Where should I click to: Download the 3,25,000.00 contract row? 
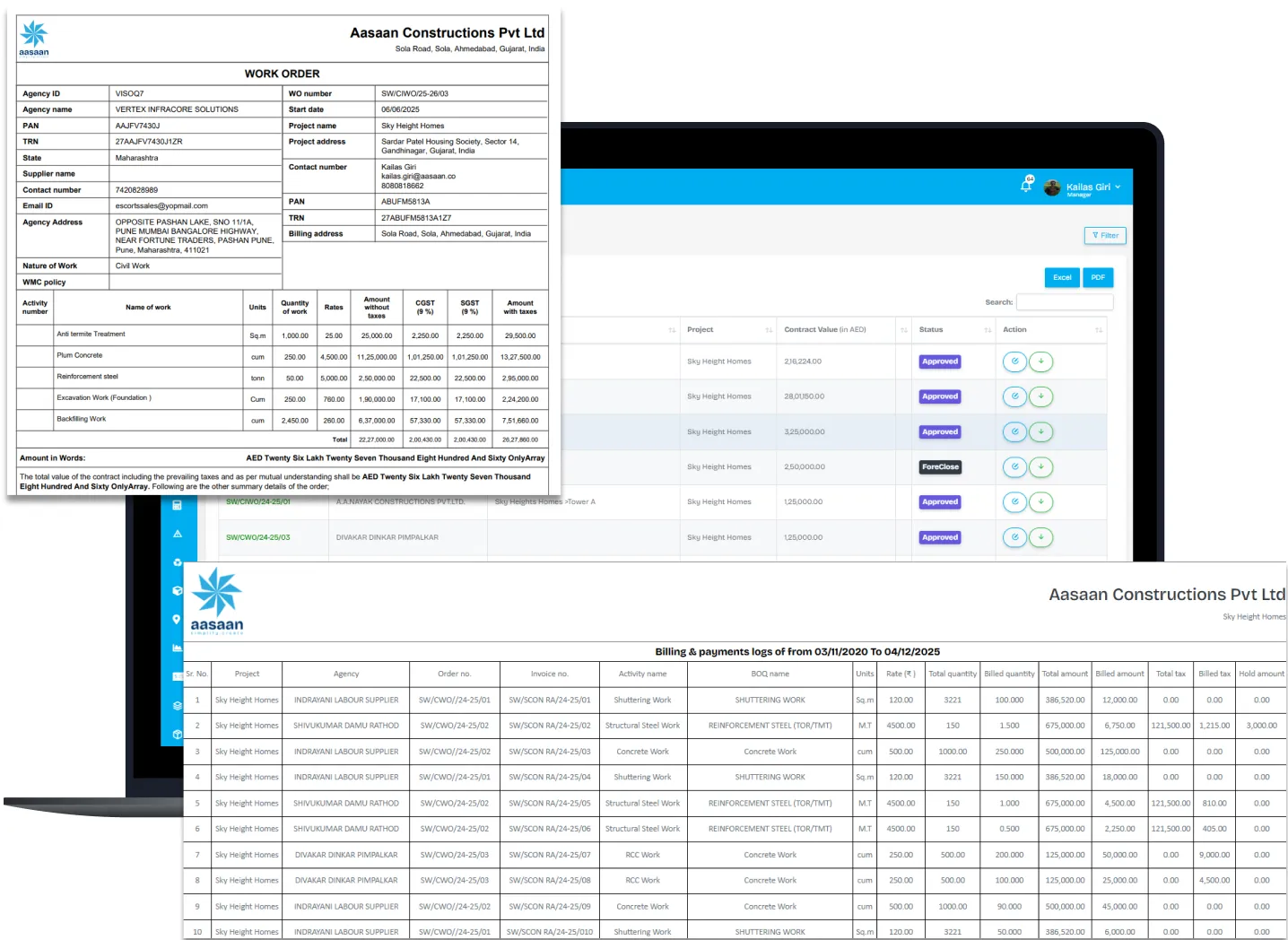1040,431
